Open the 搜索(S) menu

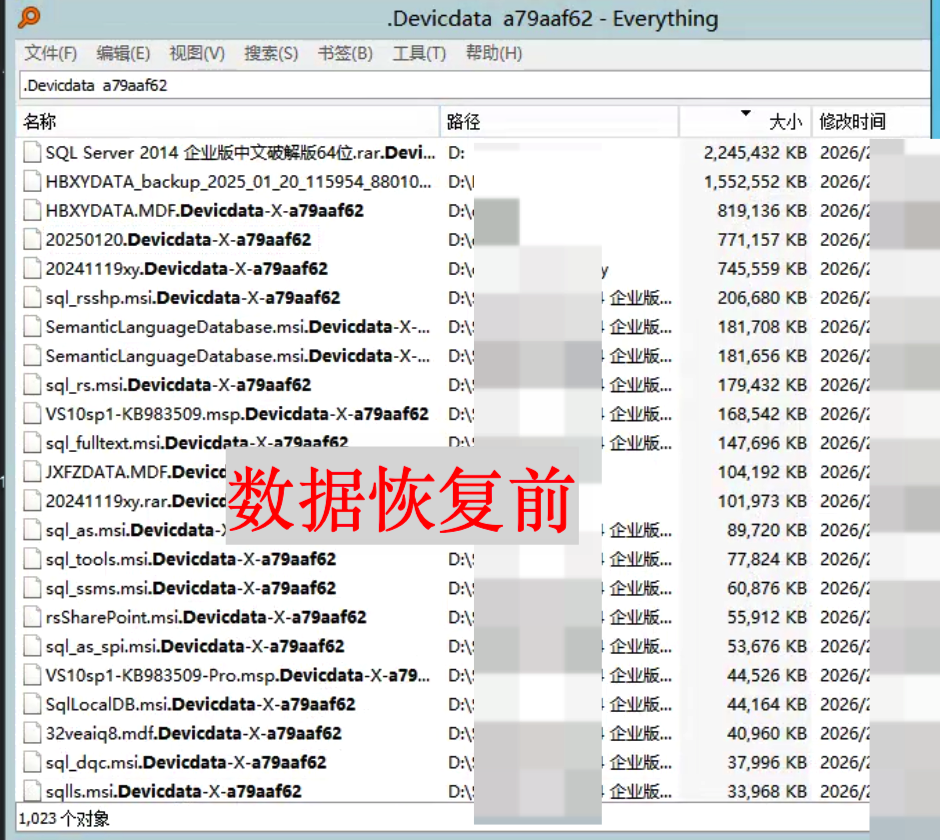pyautogui.click(x=271, y=53)
